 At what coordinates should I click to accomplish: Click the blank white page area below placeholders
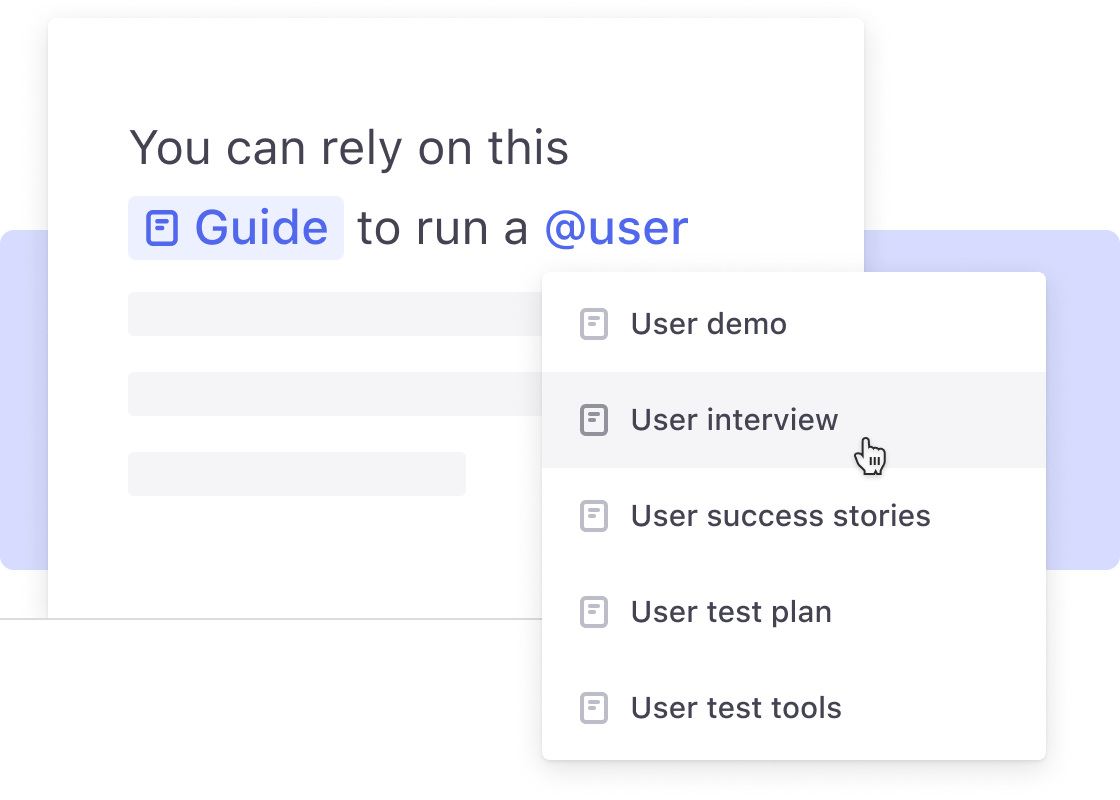coord(293,557)
